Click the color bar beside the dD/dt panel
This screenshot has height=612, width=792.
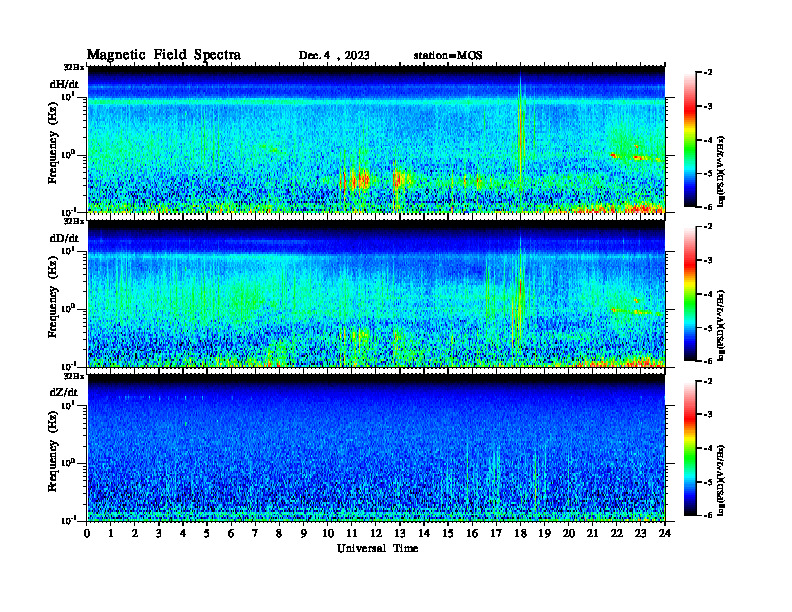690,294
